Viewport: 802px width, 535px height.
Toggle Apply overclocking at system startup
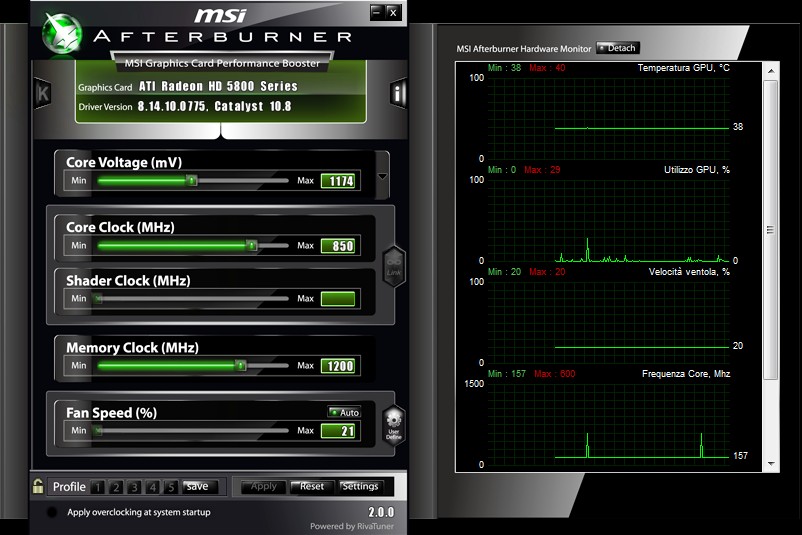click(x=52, y=512)
